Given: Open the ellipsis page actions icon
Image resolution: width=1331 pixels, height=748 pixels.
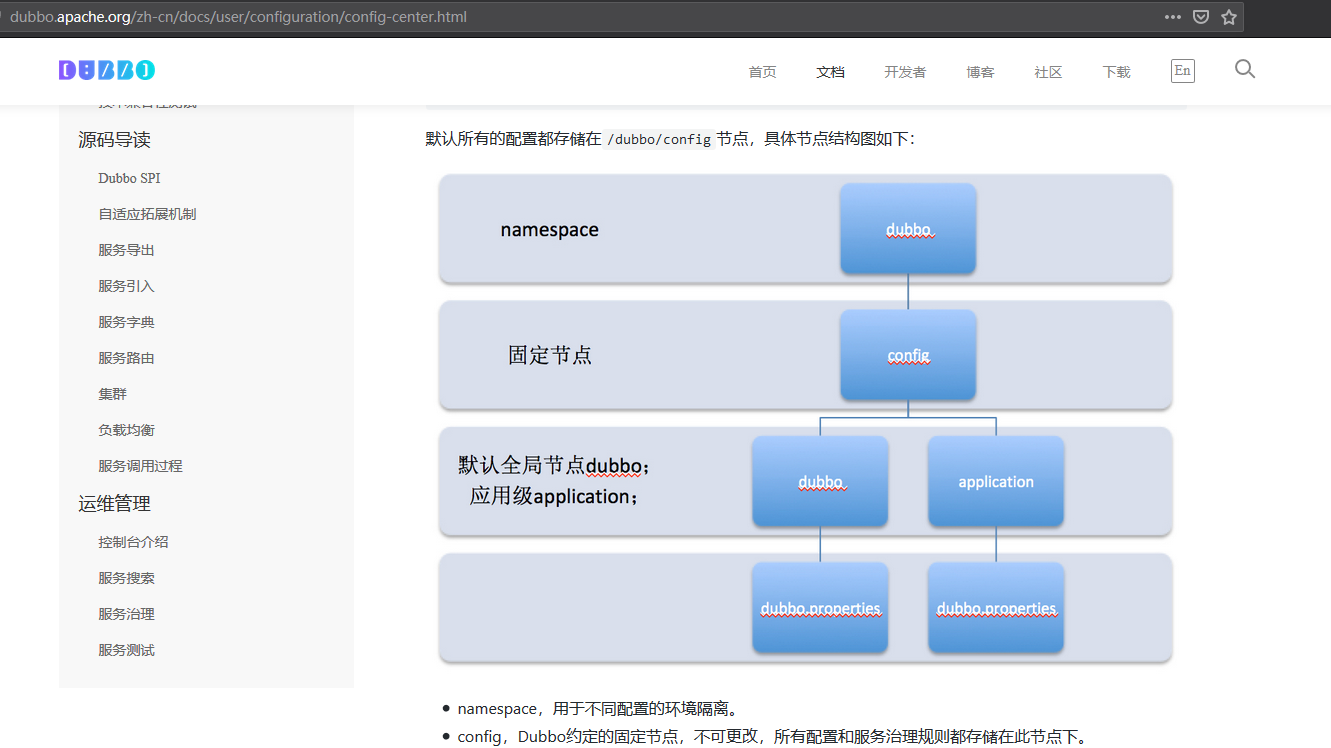Looking at the screenshot, I should (x=1173, y=16).
